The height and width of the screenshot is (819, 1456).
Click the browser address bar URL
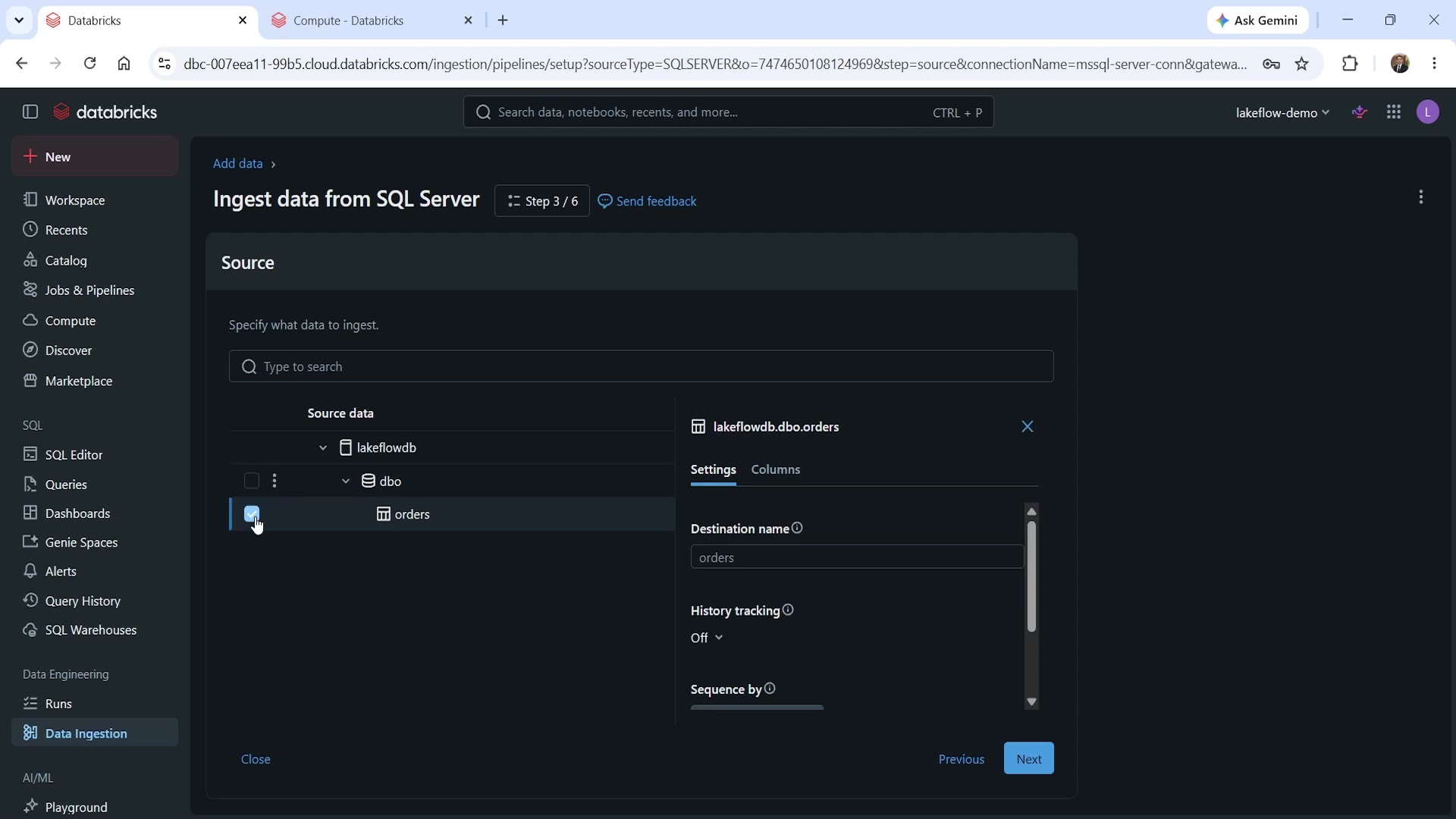tap(715, 64)
